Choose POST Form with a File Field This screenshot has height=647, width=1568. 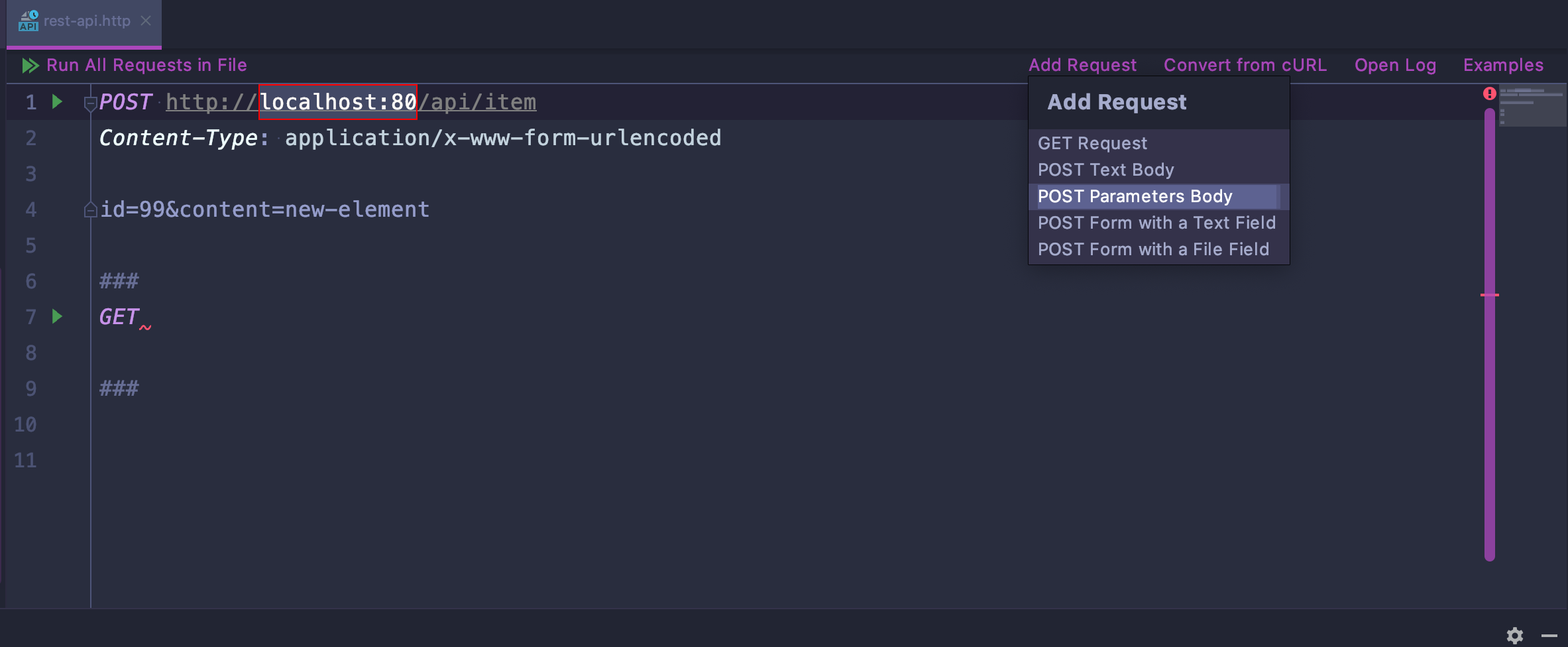tap(1153, 249)
